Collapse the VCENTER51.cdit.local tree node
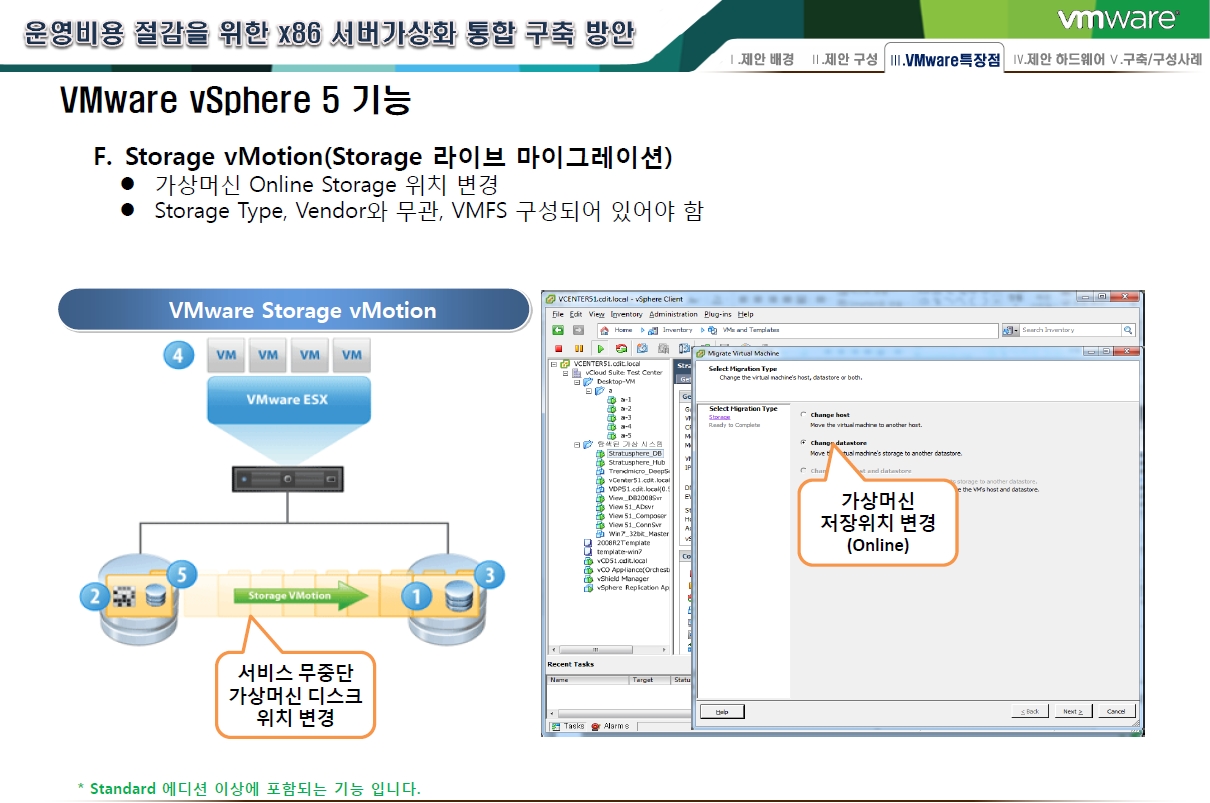Viewport: 1210px width, 803px height. click(x=553, y=363)
